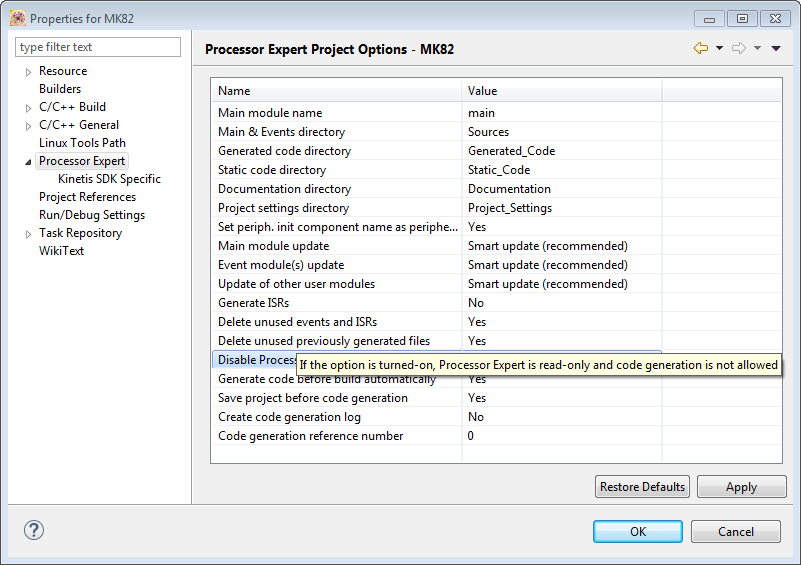Click the back navigation arrow icon
The height and width of the screenshot is (565, 801).
(700, 48)
